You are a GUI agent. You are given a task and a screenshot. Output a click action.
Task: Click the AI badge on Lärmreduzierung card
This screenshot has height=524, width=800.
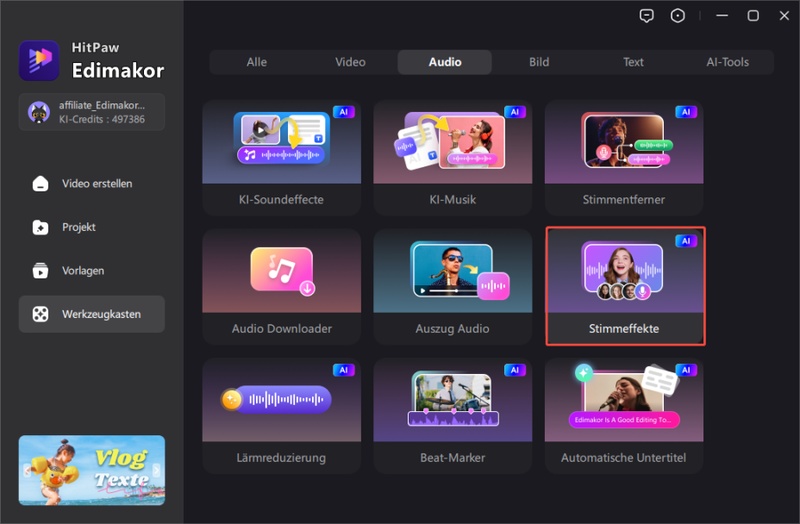[x=343, y=370]
